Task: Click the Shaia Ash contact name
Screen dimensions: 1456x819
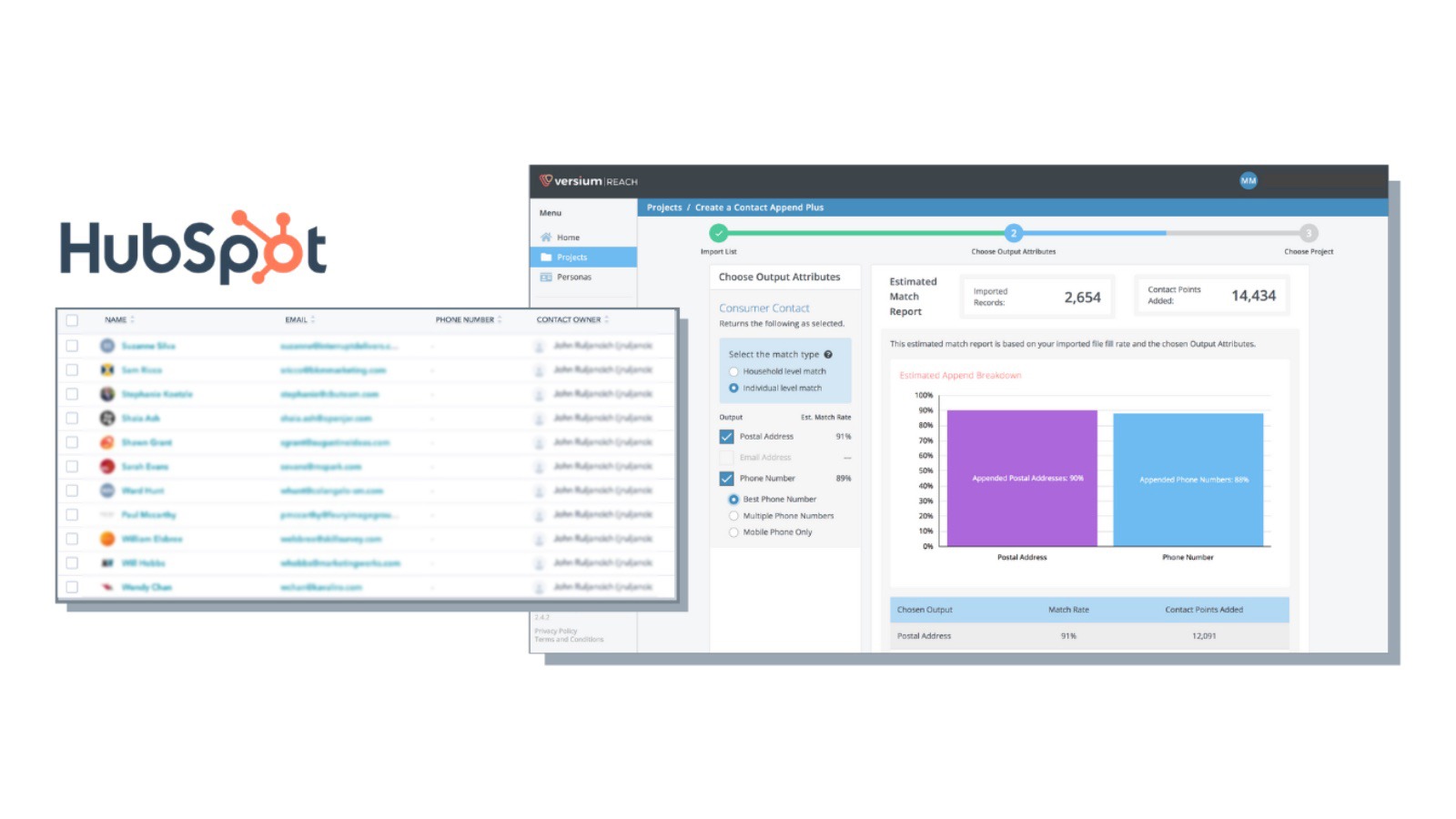Action: [141, 419]
